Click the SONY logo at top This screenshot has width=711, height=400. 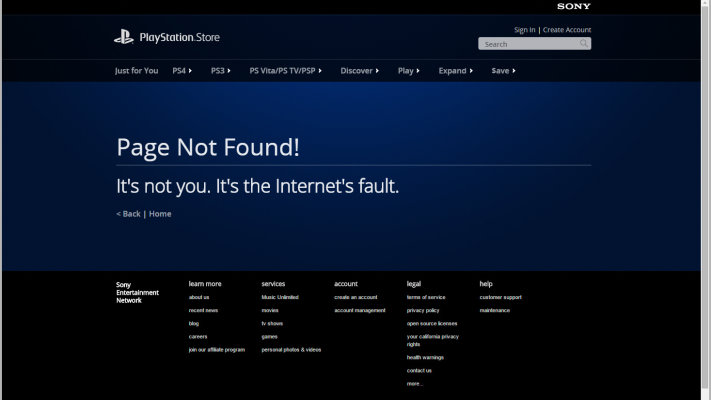[574, 7]
